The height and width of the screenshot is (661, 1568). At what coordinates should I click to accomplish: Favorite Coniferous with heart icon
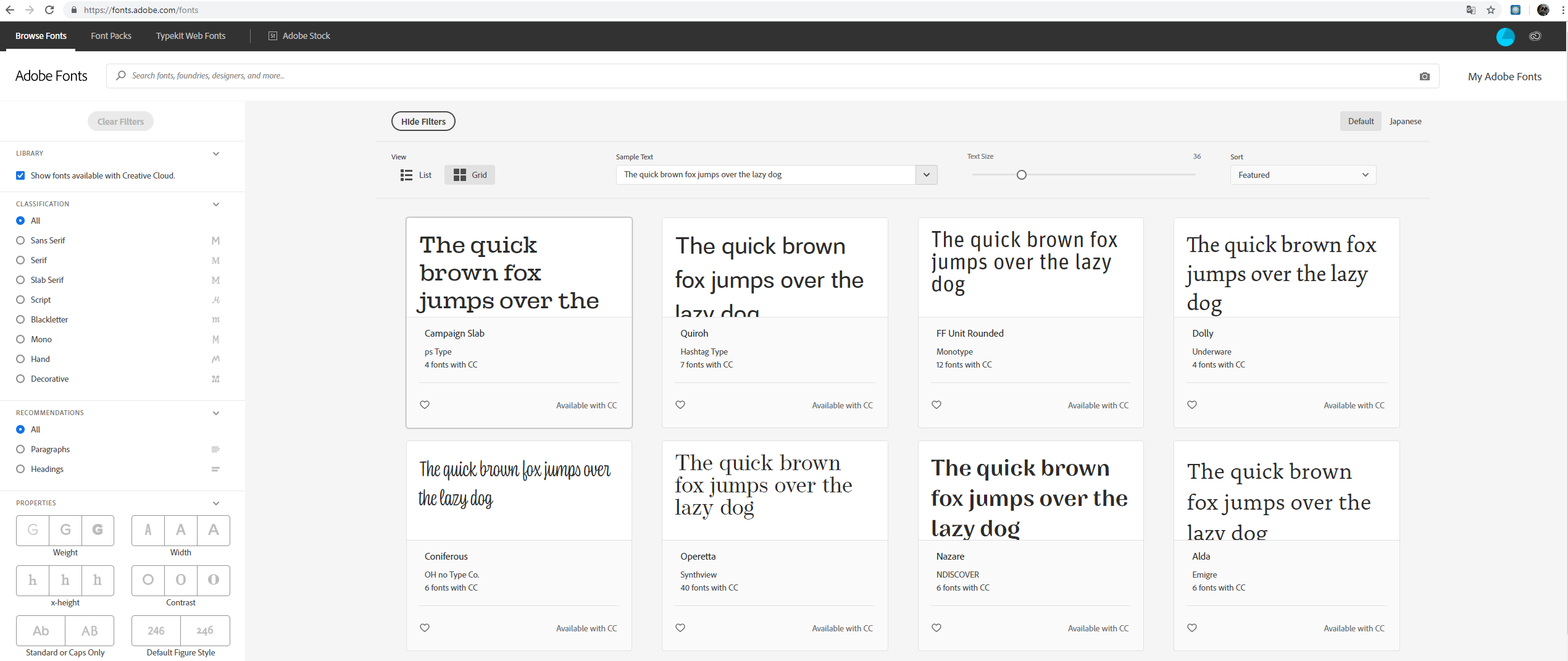click(x=425, y=628)
